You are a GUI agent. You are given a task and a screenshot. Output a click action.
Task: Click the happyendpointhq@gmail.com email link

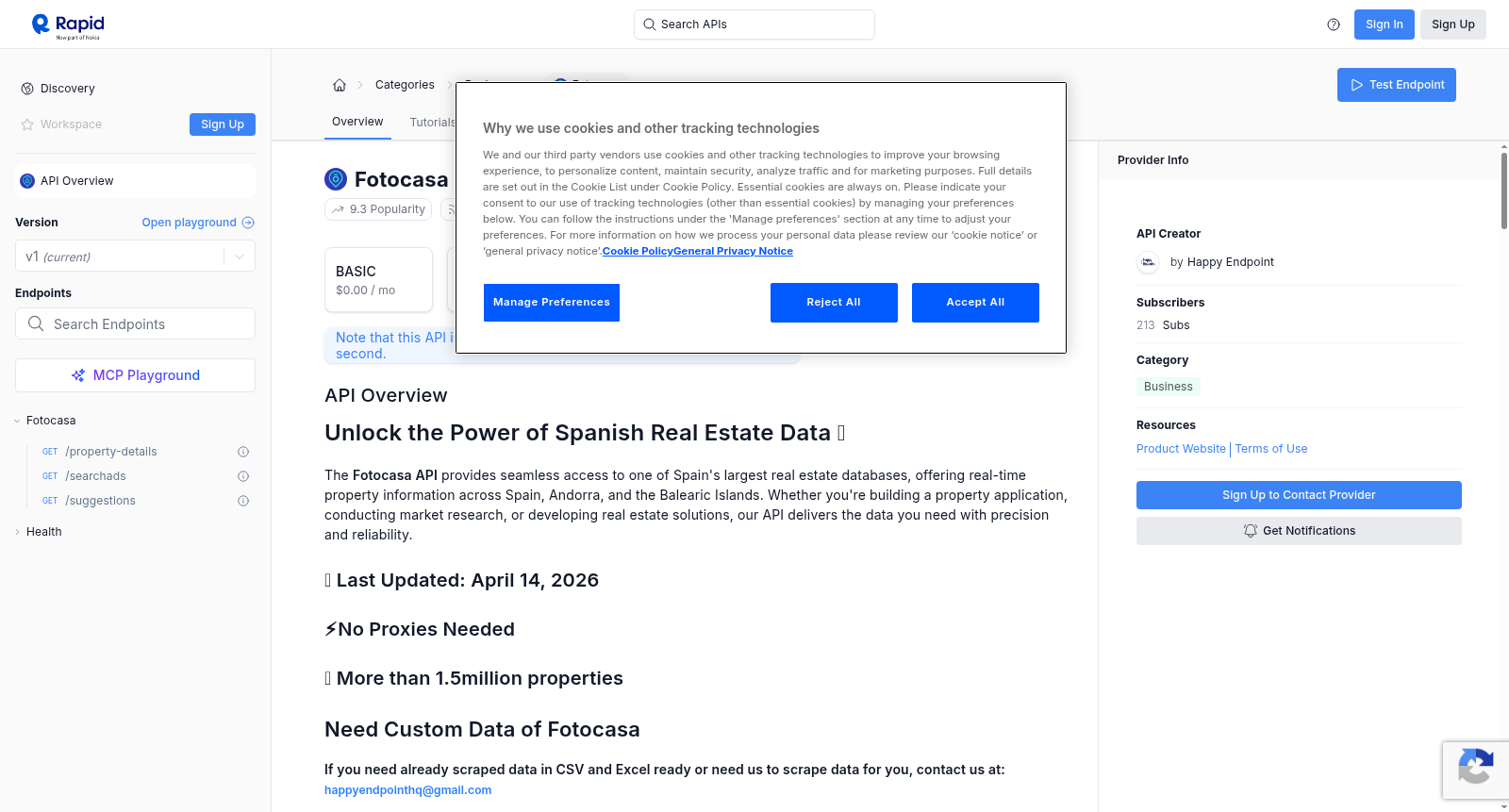(x=407, y=790)
